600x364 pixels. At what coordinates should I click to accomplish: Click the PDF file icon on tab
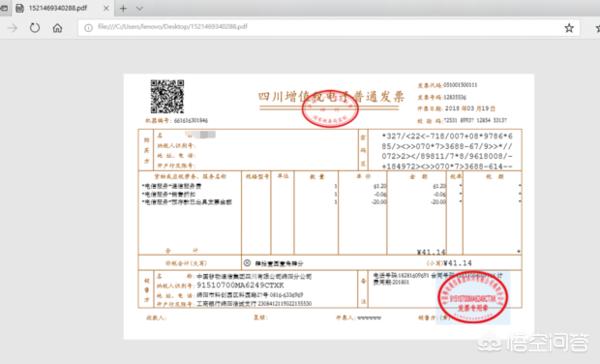pos(20,8)
